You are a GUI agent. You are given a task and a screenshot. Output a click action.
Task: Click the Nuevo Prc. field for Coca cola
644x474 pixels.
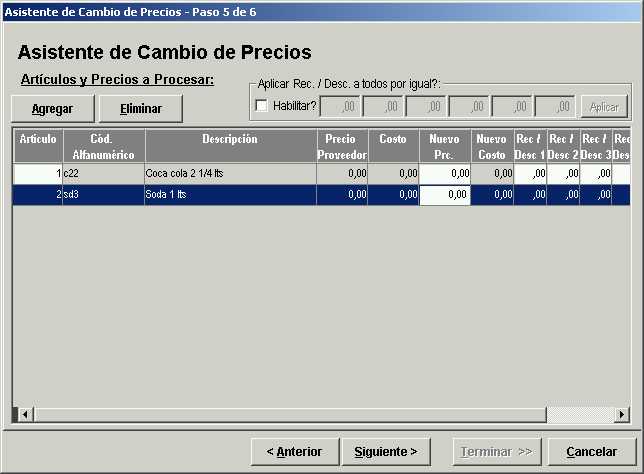[x=444, y=174]
